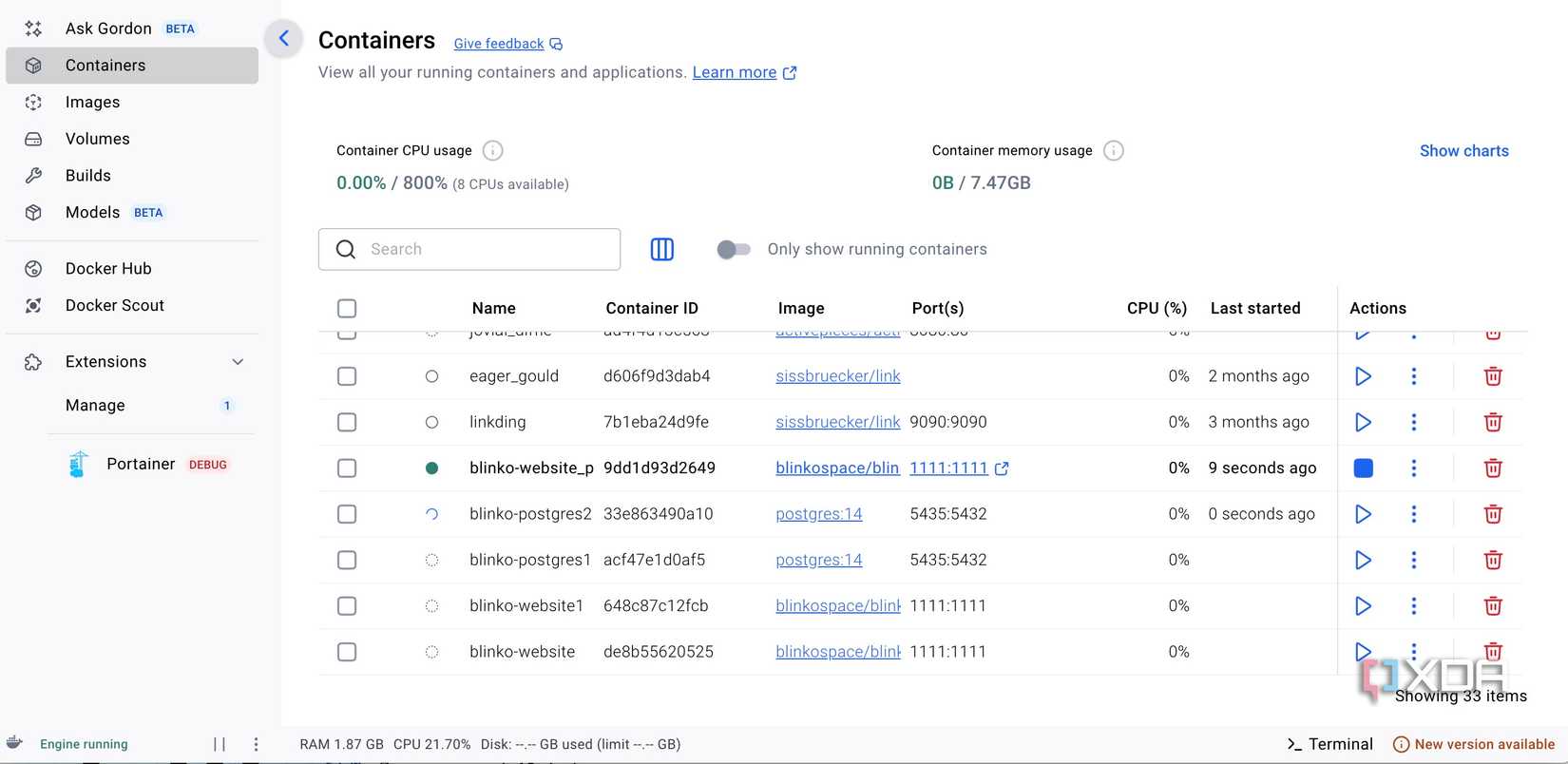Delete the eager_gould container
Screen dimensions: 1568x764
pyautogui.click(x=1493, y=376)
